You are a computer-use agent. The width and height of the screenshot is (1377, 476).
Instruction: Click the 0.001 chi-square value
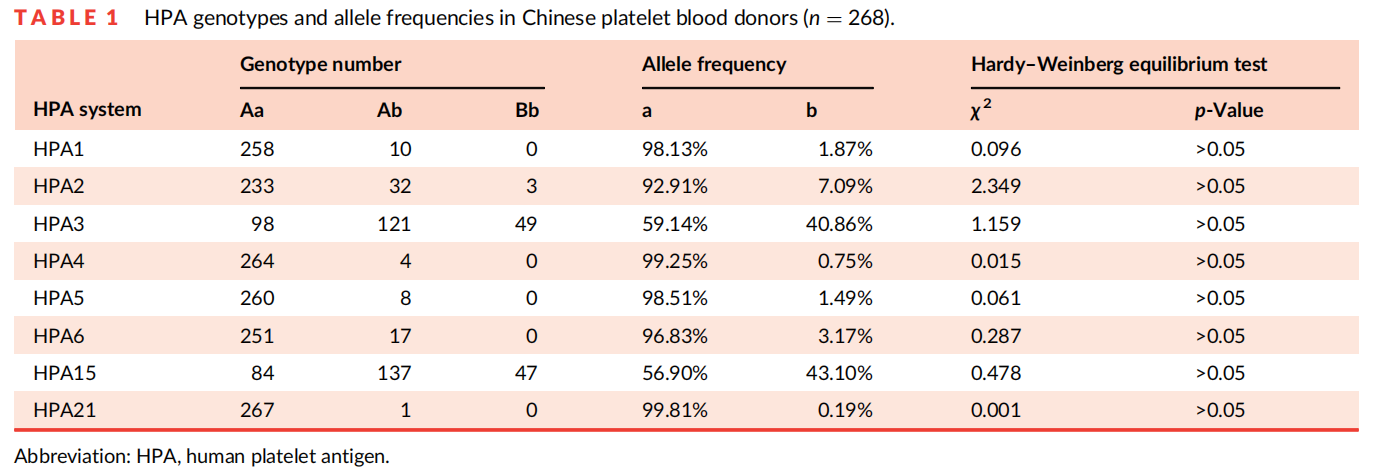pos(995,410)
